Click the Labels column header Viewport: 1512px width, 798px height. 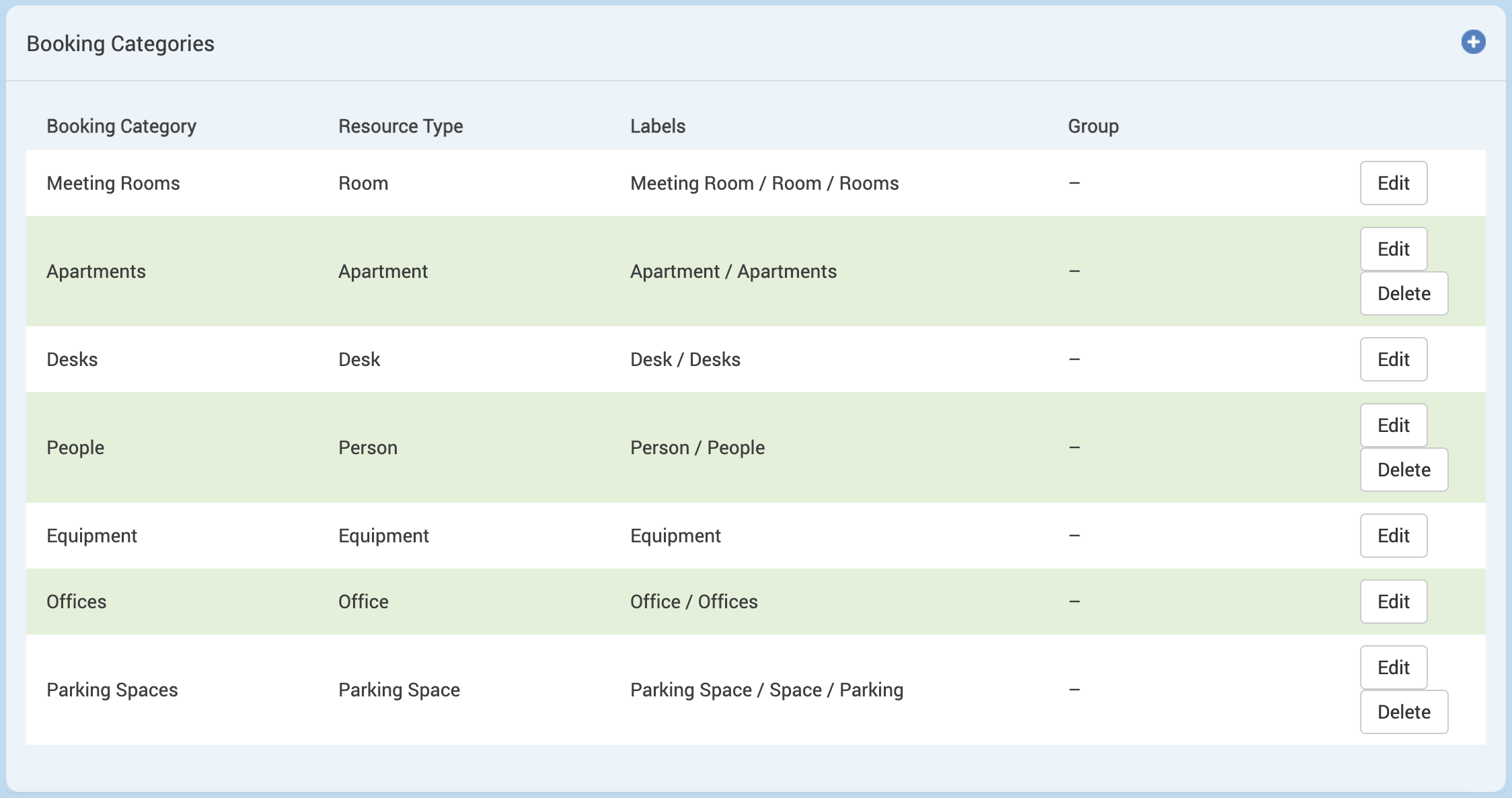pos(657,126)
